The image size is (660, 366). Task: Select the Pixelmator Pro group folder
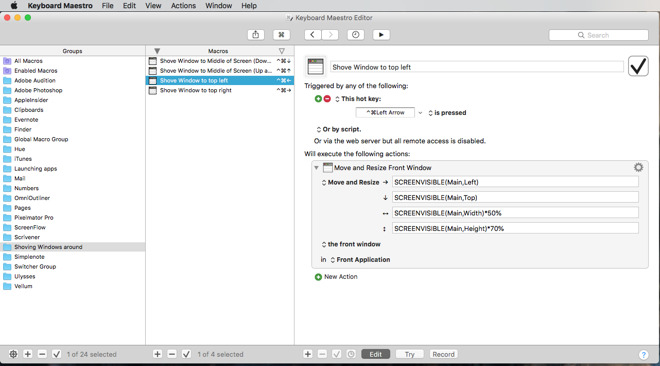[72, 217]
